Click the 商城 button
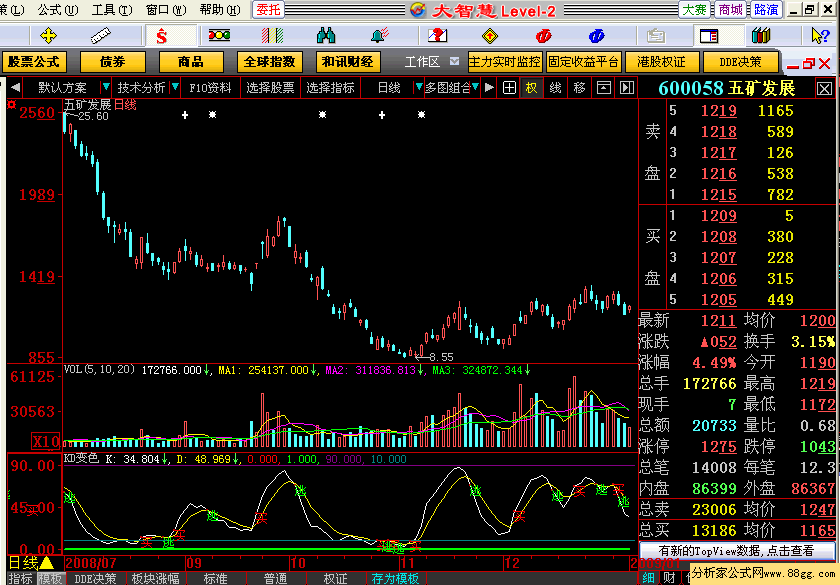The image size is (840, 585). pyautogui.click(x=730, y=10)
